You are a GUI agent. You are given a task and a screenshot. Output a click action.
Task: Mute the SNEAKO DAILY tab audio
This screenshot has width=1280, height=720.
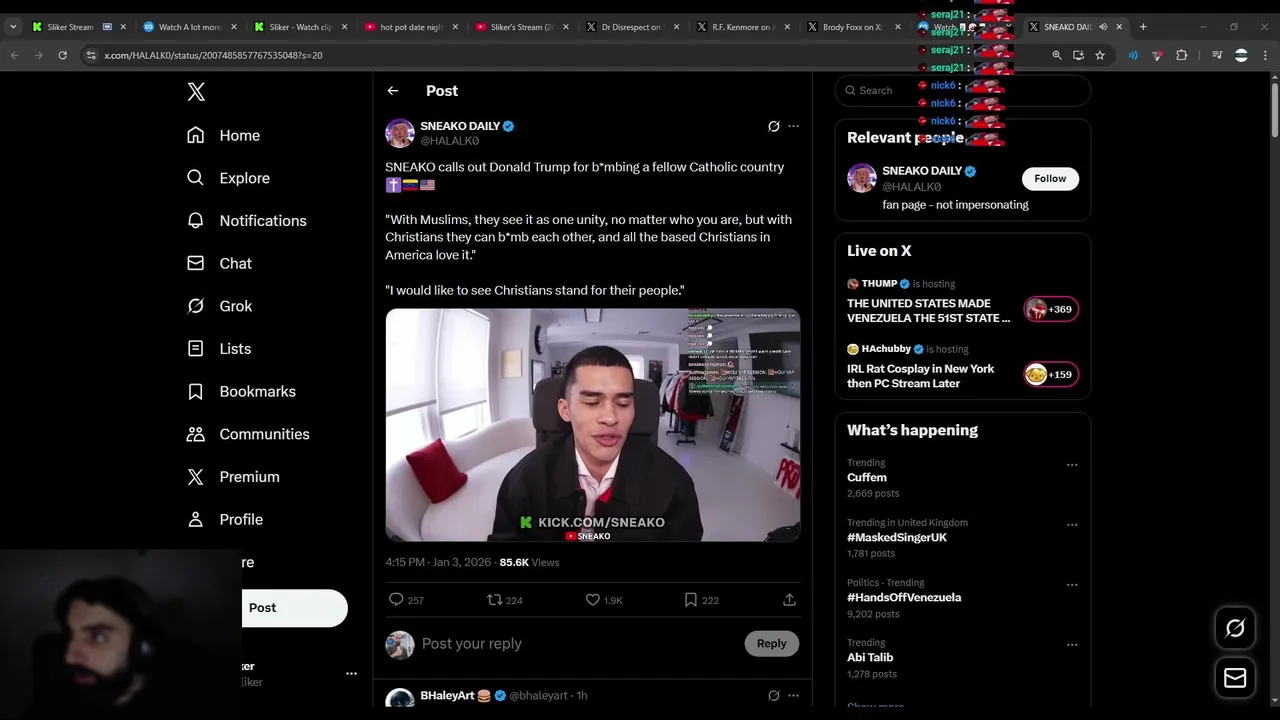1103,27
